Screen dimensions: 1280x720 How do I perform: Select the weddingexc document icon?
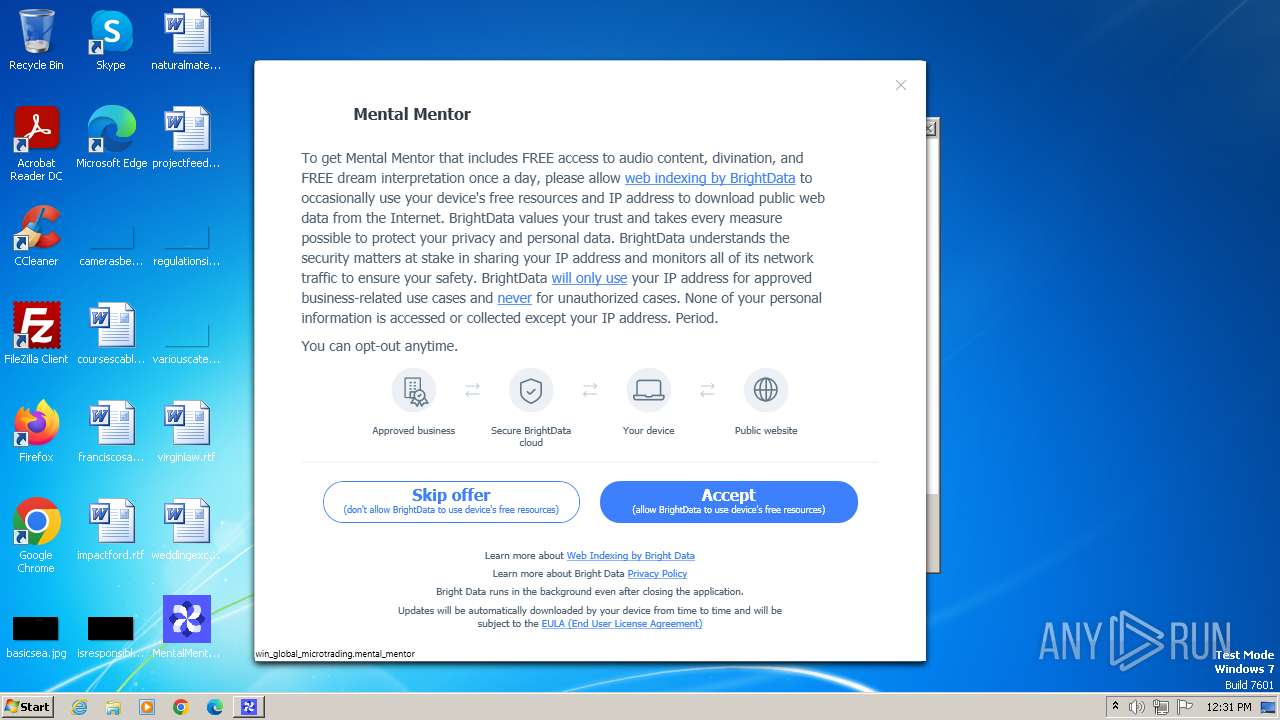pyautogui.click(x=186, y=530)
